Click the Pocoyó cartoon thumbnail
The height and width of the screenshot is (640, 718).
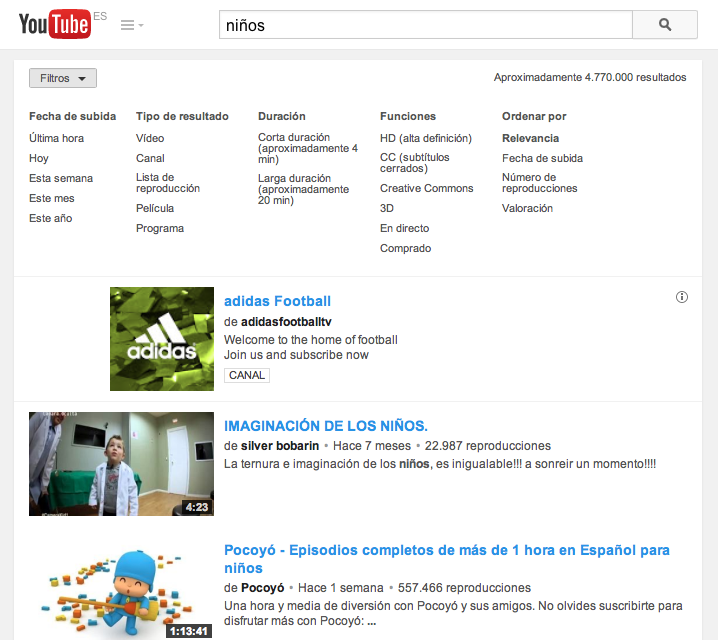click(x=121, y=591)
